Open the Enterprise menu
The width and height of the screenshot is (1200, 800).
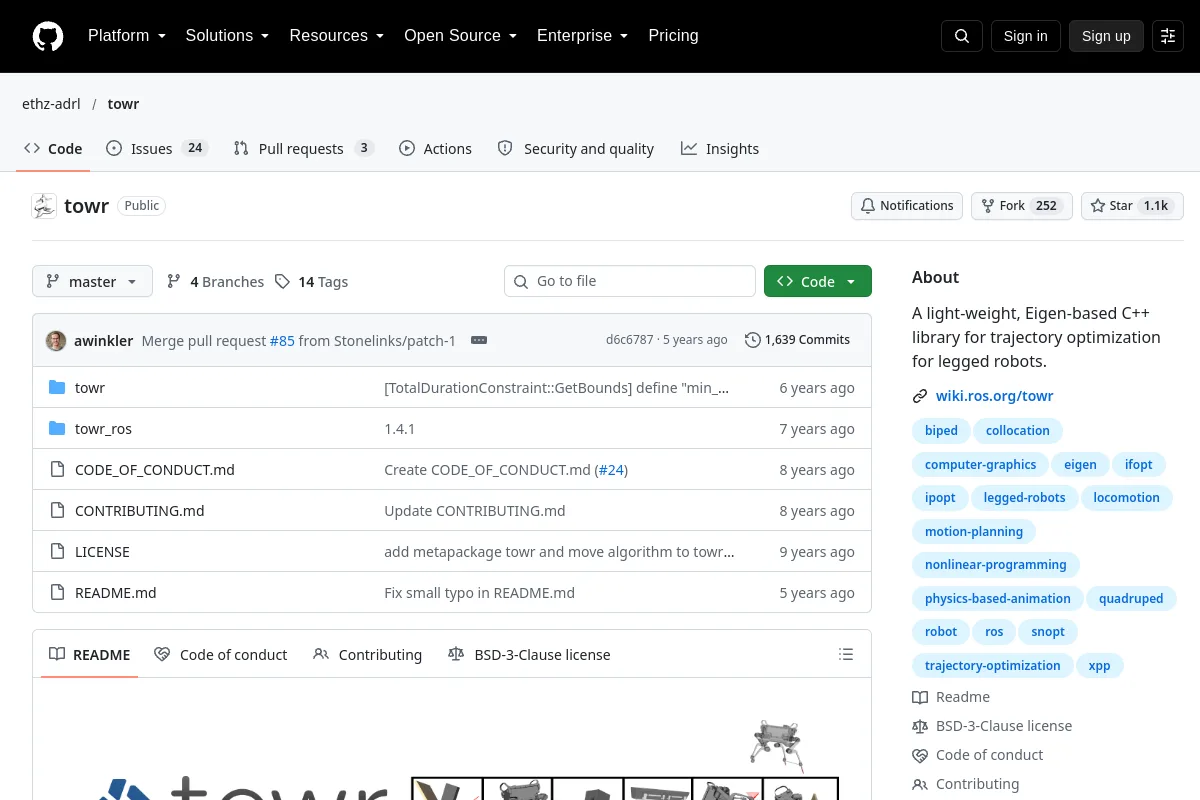coord(582,36)
